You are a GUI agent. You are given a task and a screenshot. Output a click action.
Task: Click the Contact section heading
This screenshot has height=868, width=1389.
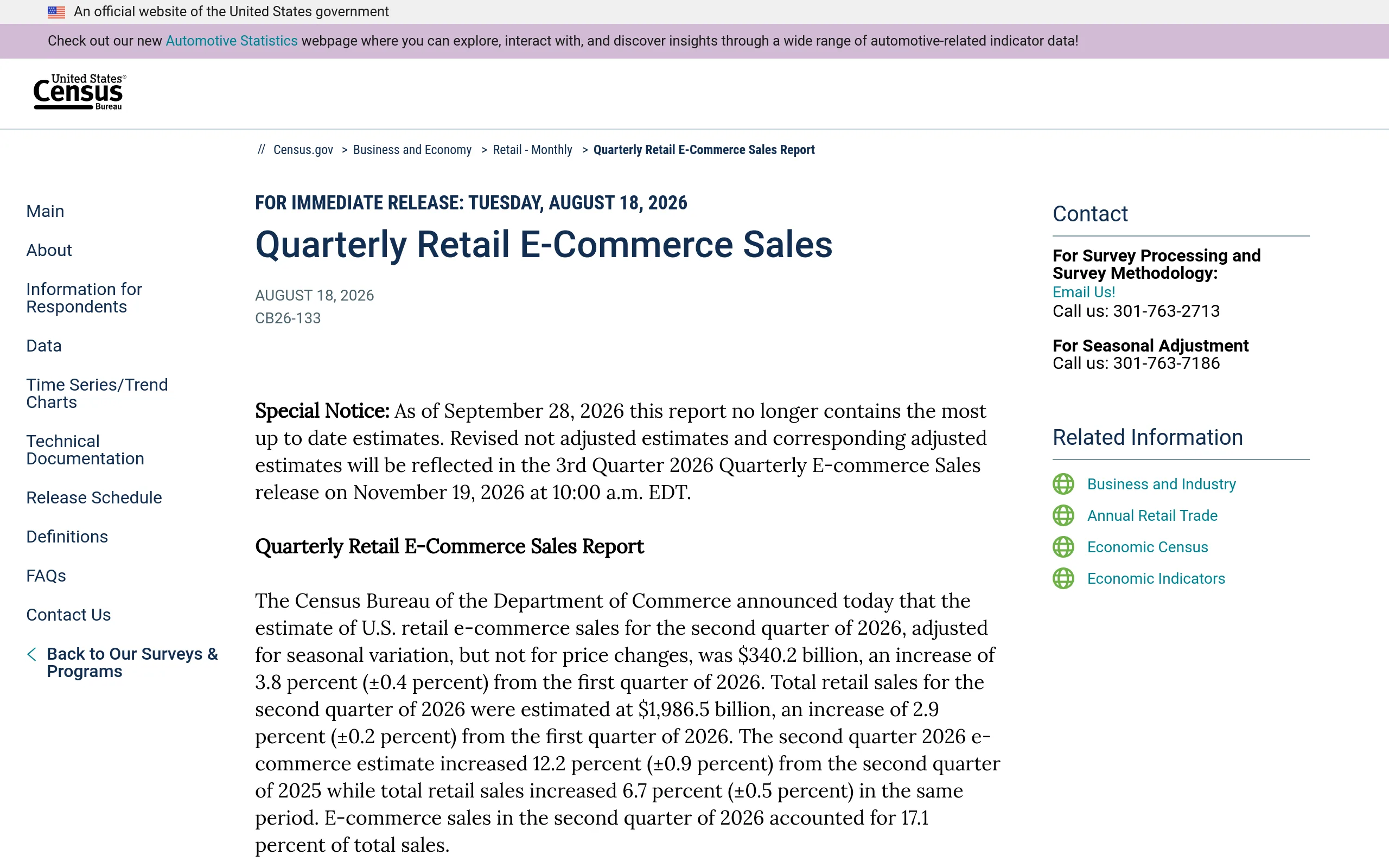coord(1089,214)
